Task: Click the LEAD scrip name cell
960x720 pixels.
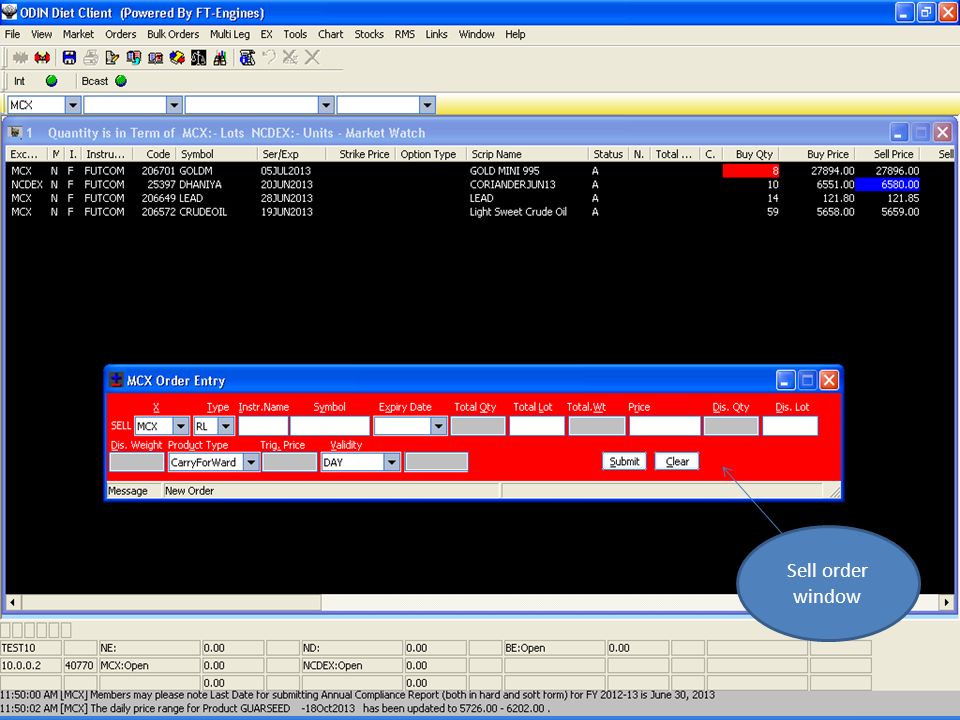Action: [x=481, y=198]
